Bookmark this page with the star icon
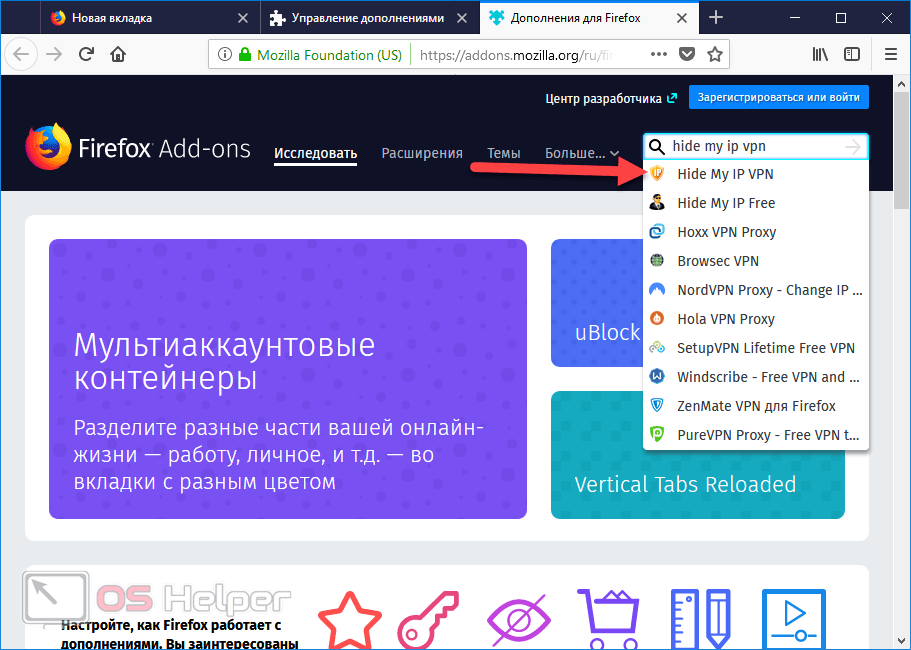The image size is (911, 650). 715,55
